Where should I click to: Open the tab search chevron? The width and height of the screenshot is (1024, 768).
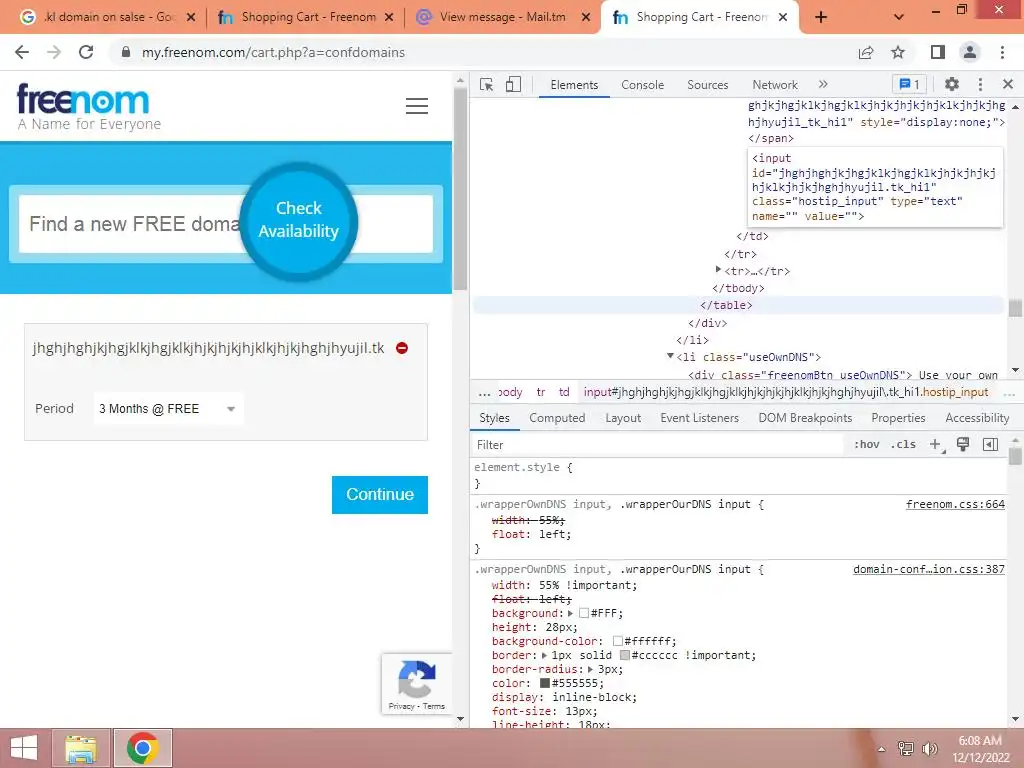click(x=899, y=18)
